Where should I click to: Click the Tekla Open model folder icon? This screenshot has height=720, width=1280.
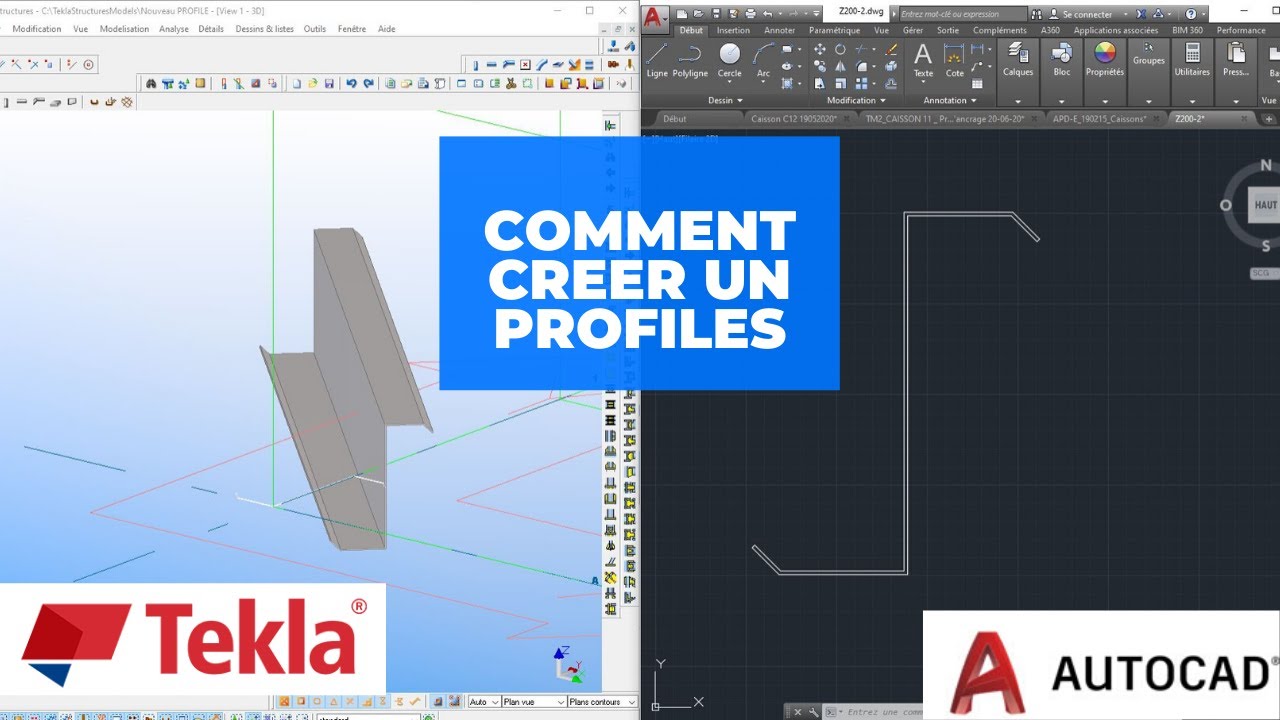point(312,83)
